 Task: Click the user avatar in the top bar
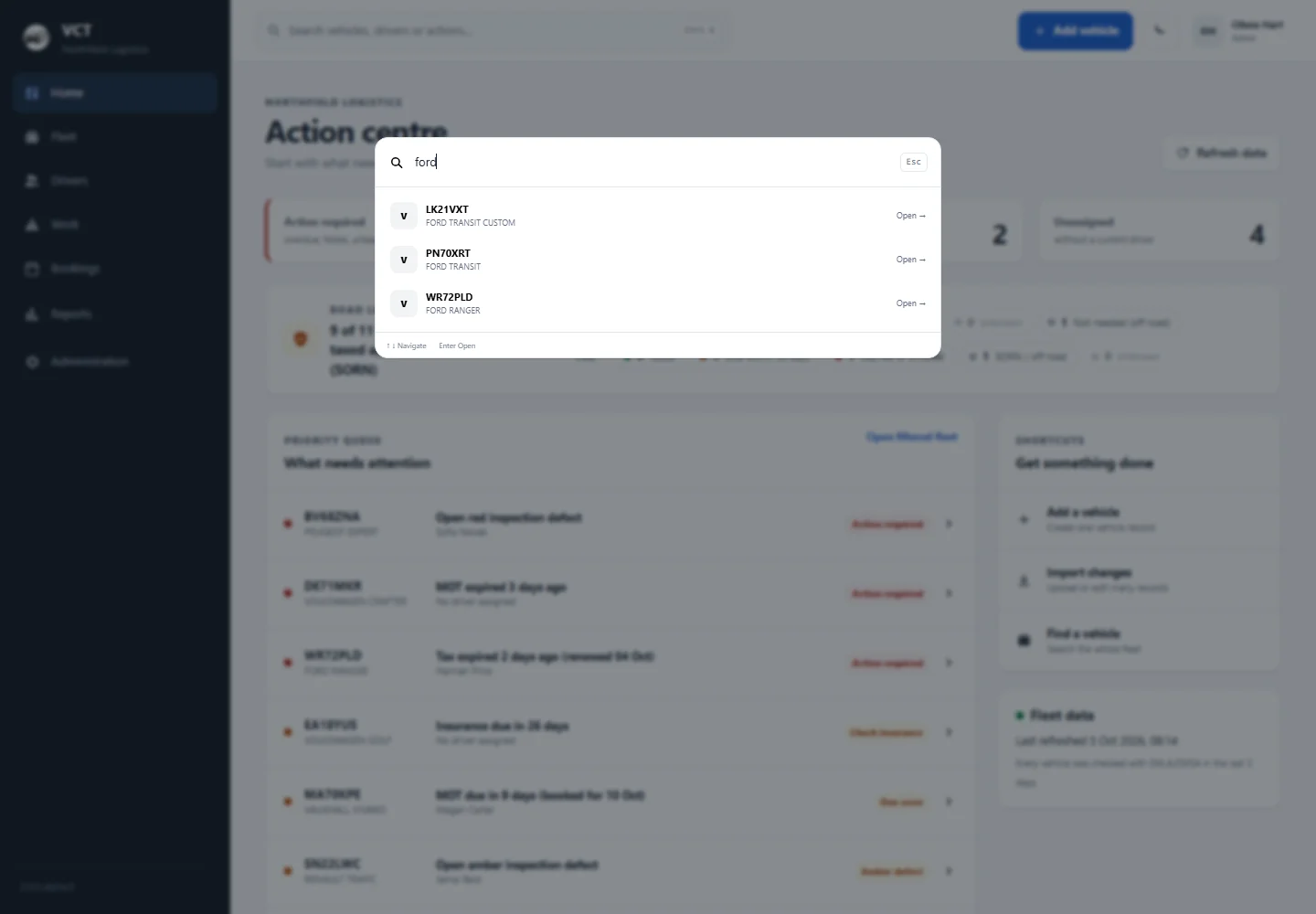[x=1208, y=31]
